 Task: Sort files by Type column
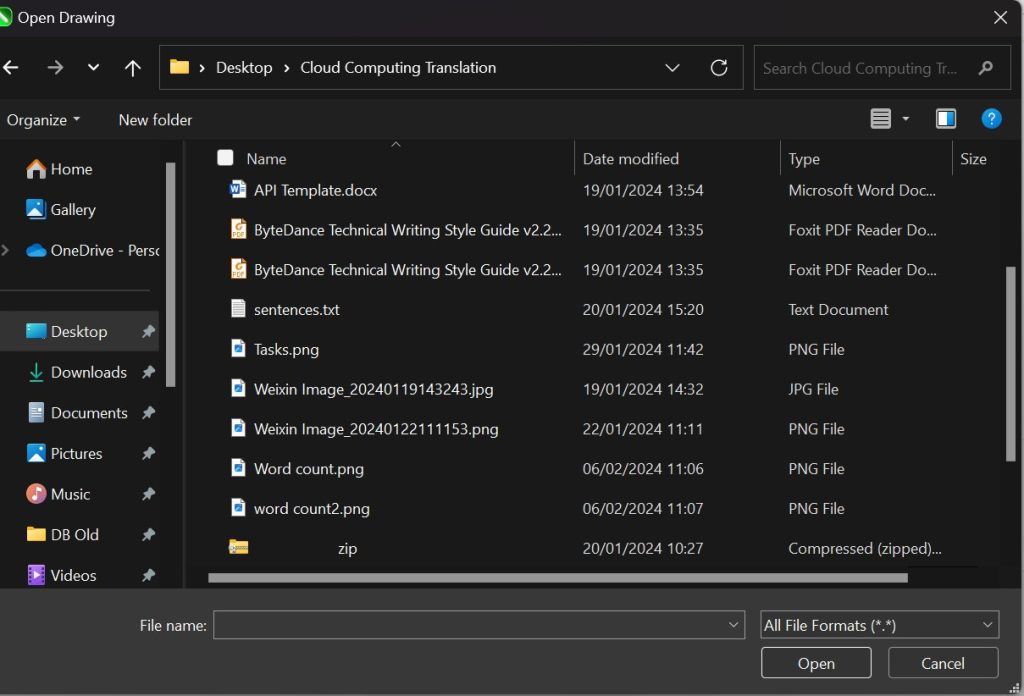(x=804, y=159)
